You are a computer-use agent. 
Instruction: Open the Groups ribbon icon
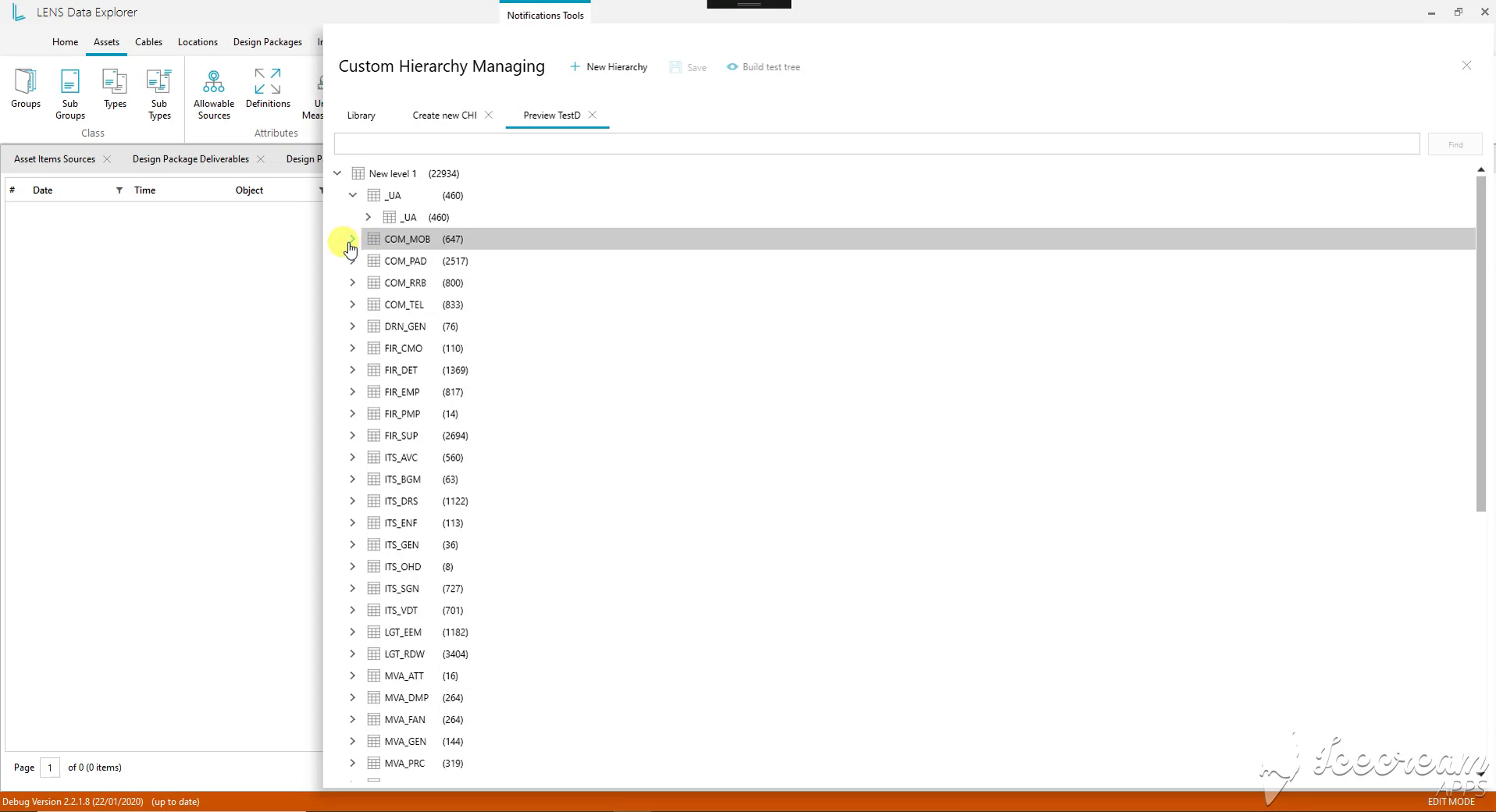[x=26, y=89]
